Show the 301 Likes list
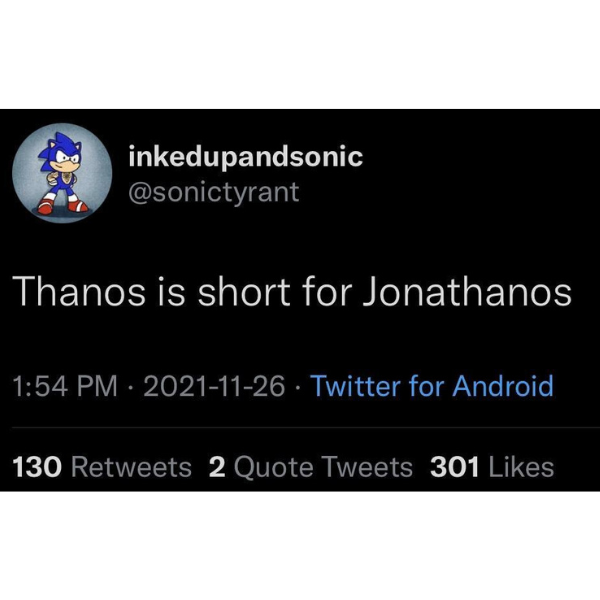This screenshot has height=600, width=600. pyautogui.click(x=491, y=467)
